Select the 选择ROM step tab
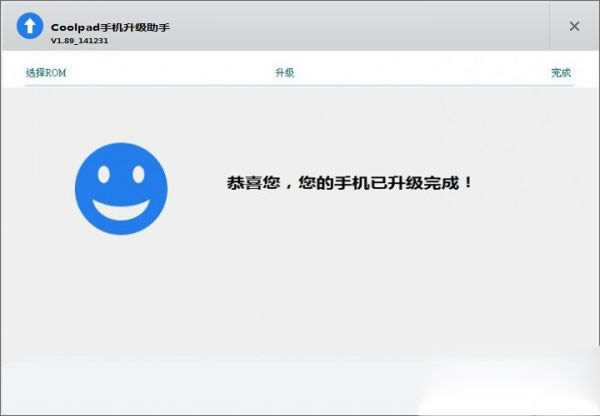Screen dimensions: 600x416 [x=46, y=73]
